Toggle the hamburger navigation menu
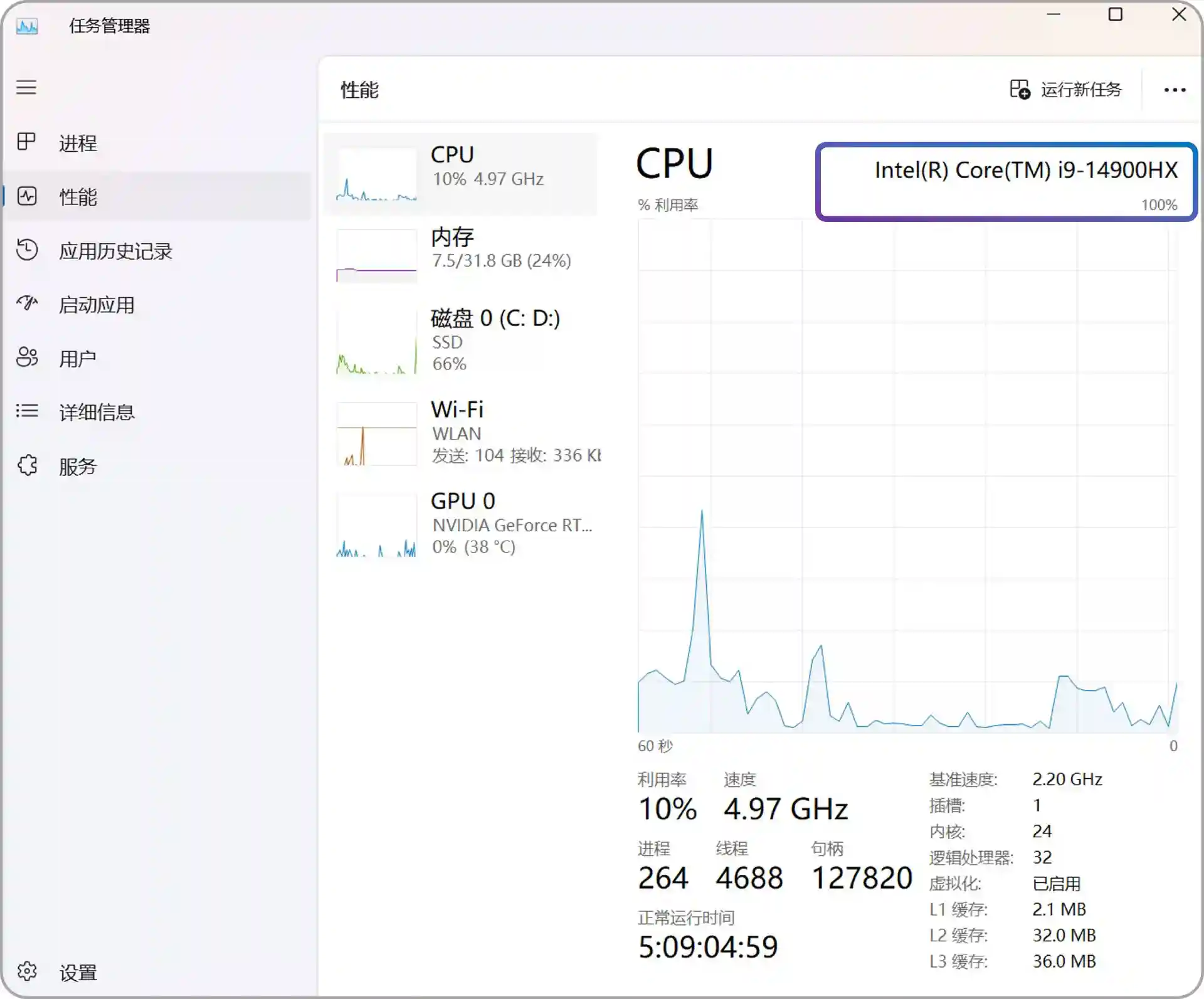The image size is (1204, 999). pos(26,87)
